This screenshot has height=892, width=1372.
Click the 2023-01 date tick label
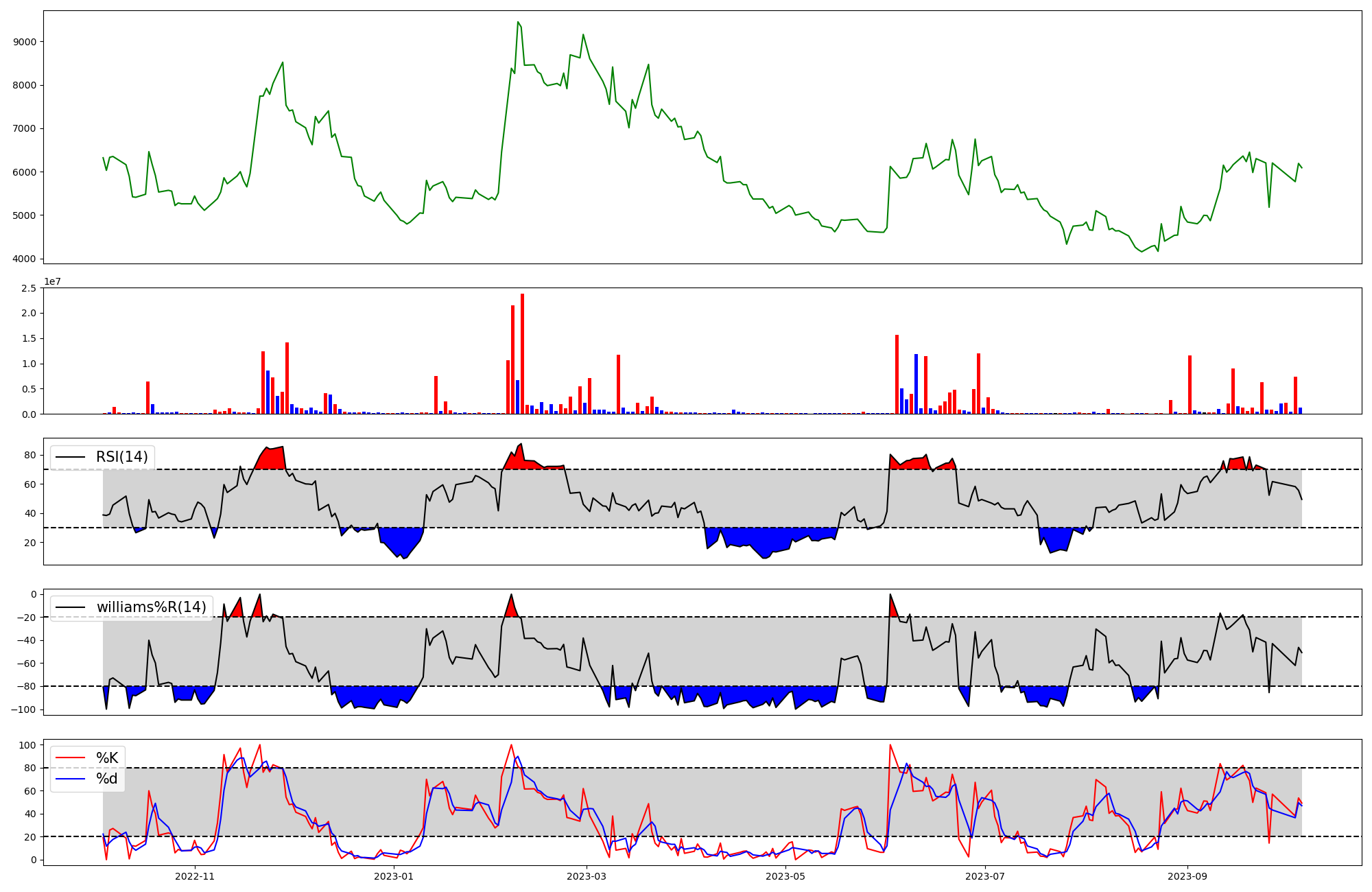pos(394,876)
